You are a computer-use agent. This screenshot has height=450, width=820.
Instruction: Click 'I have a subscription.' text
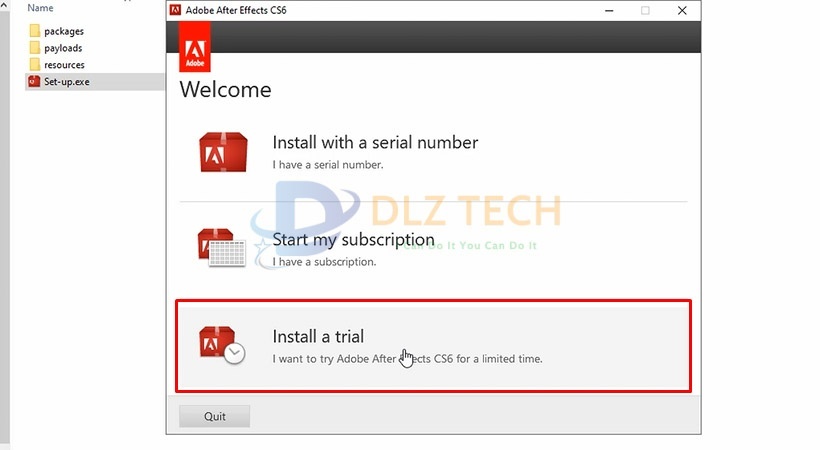[324, 262]
